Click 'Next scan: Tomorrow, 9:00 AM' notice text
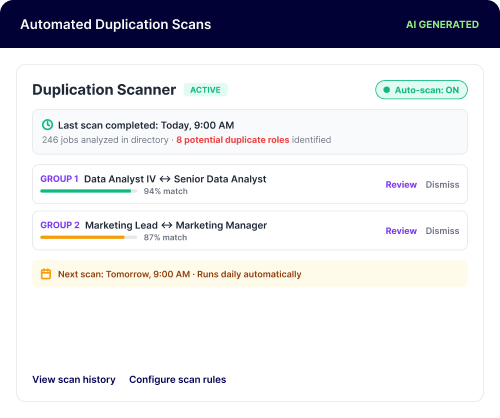500x418 pixels. pos(124,274)
